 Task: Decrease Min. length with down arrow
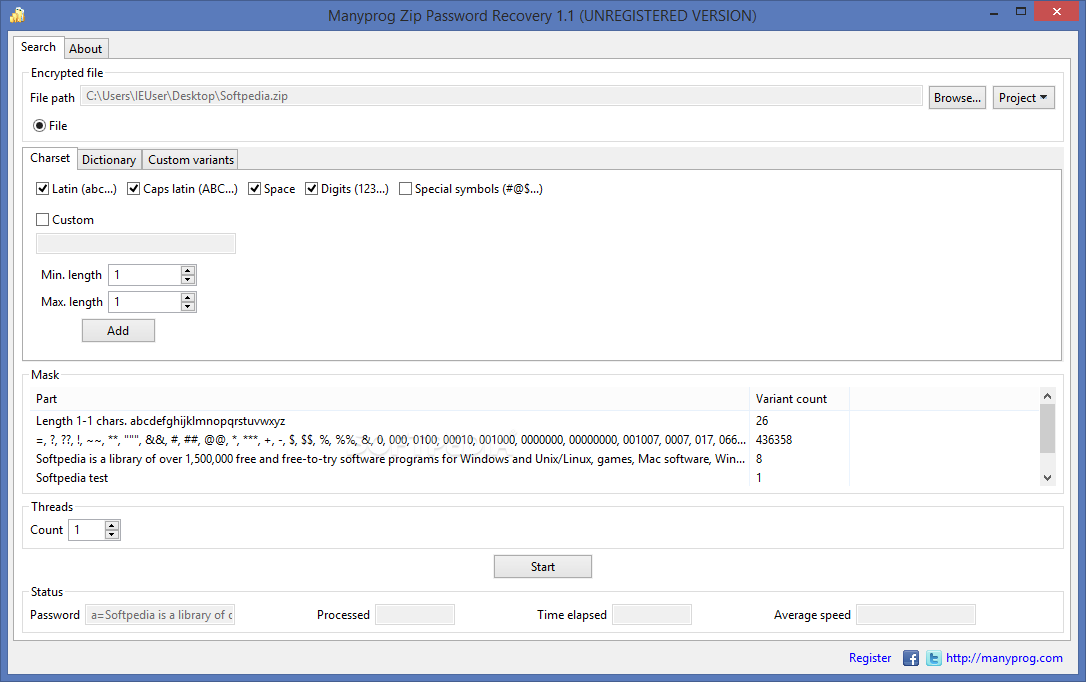tap(188, 279)
